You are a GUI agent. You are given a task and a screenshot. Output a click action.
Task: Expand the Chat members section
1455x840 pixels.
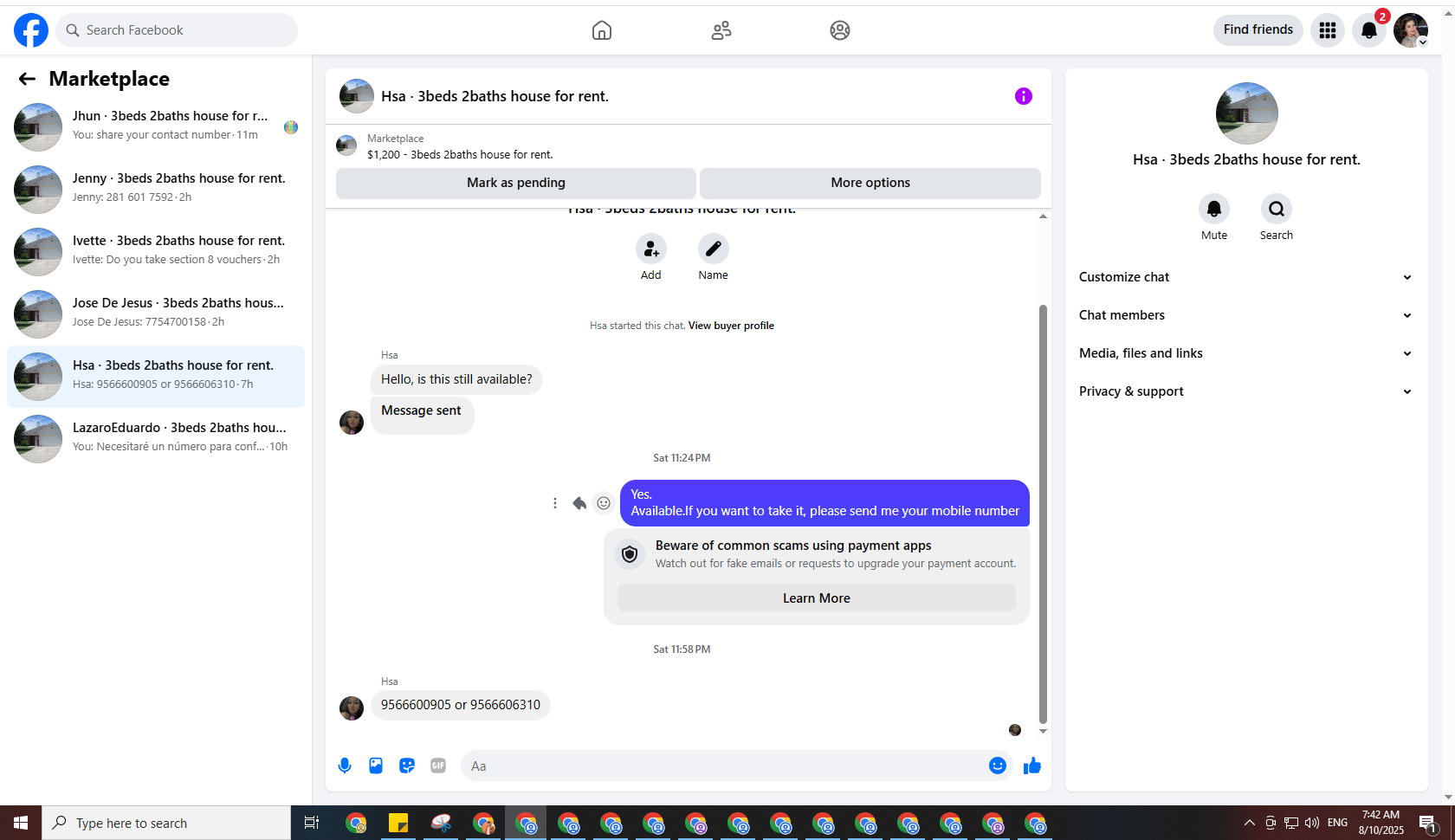tap(1246, 315)
